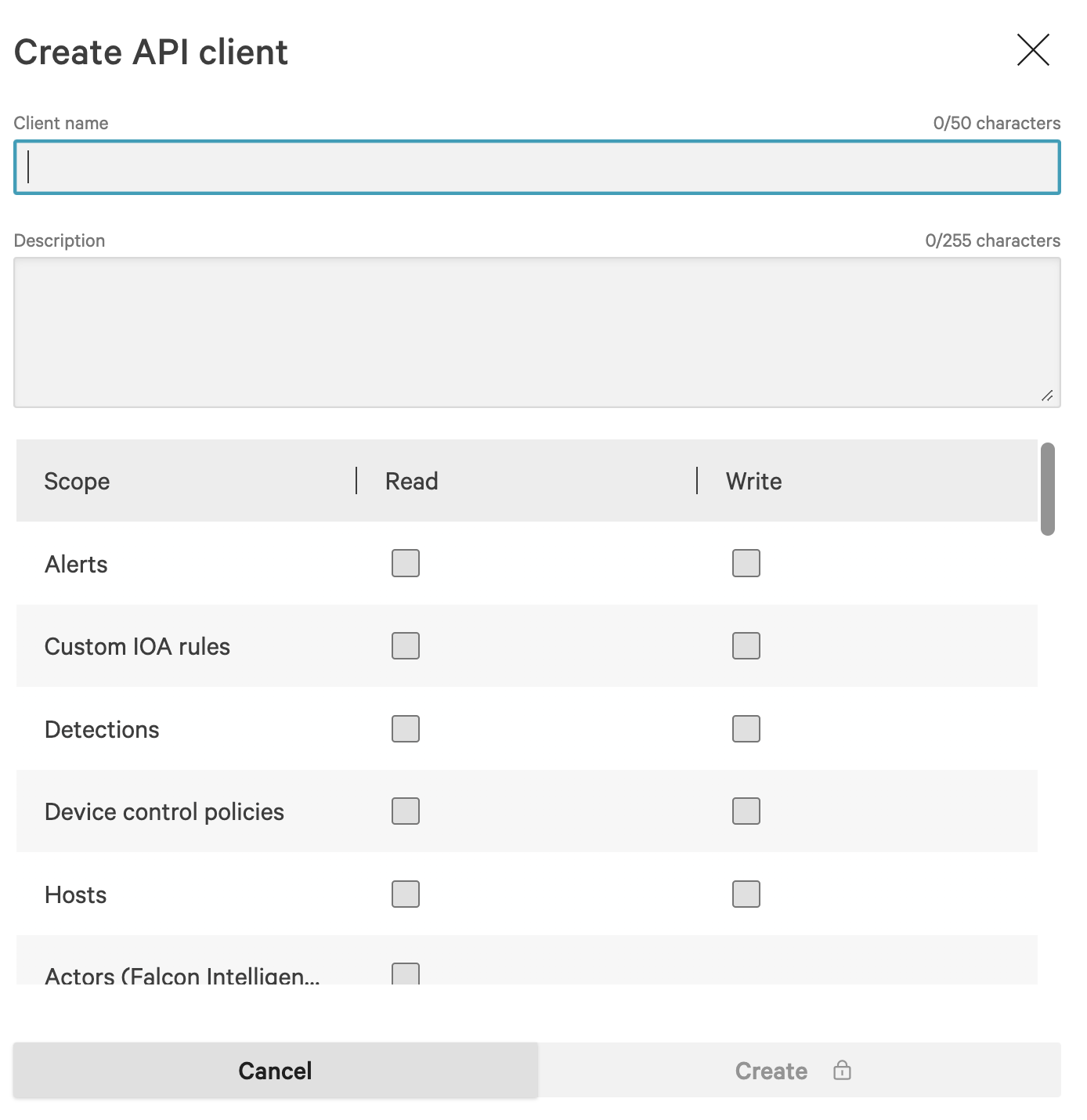Enable Write scope for Alerts
Viewport: 1087px width, 1120px height.
coord(746,563)
